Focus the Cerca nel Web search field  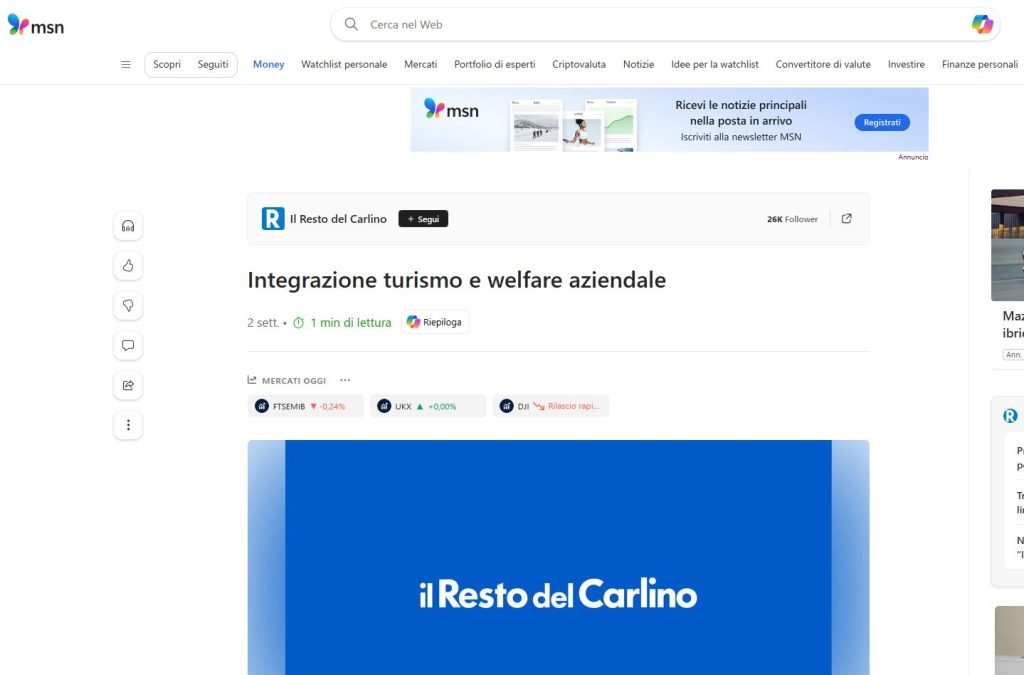tap(665, 24)
